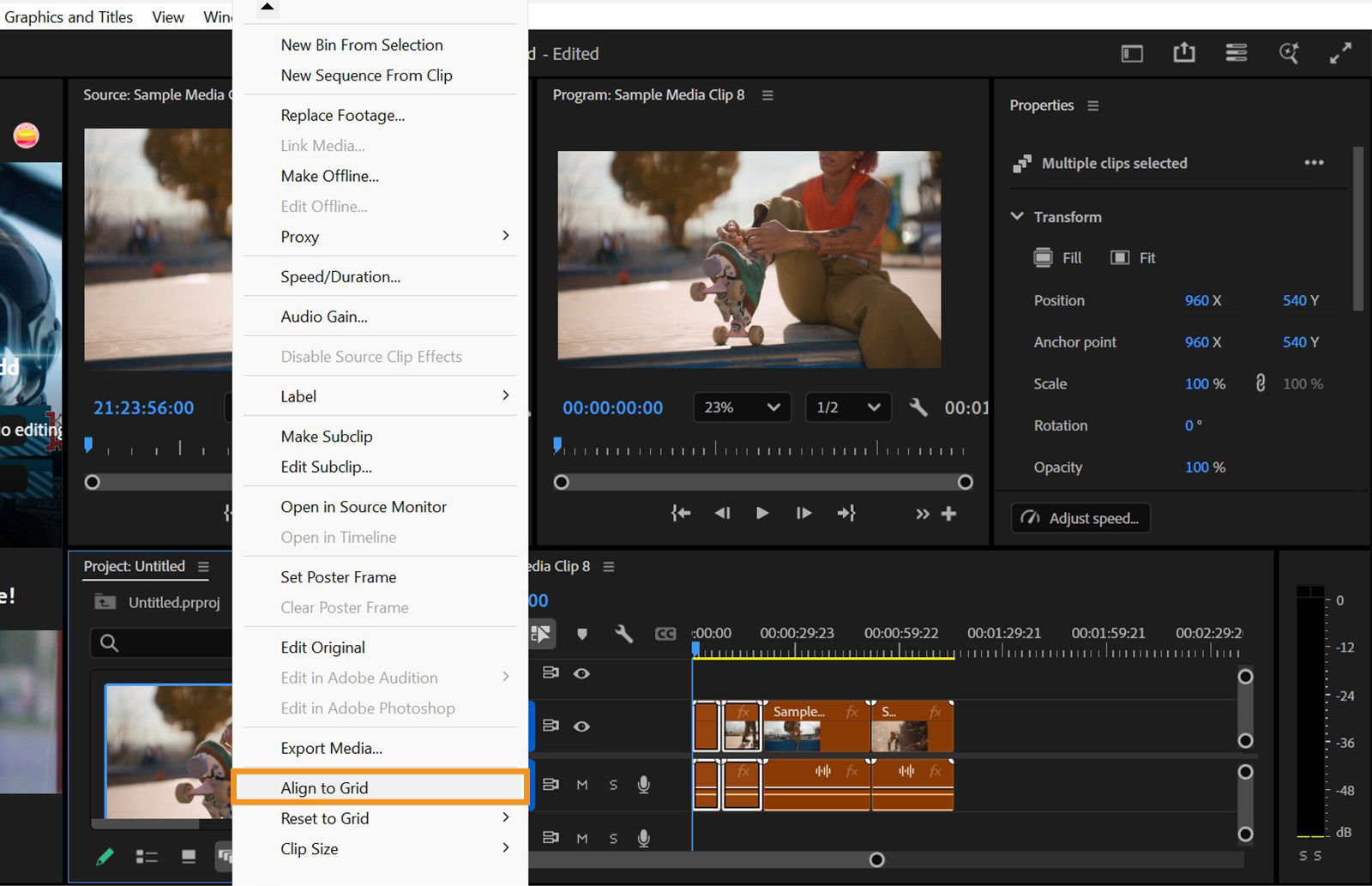This screenshot has width=1372, height=886.
Task: Open captions with the CC icon
Action: coord(666,634)
